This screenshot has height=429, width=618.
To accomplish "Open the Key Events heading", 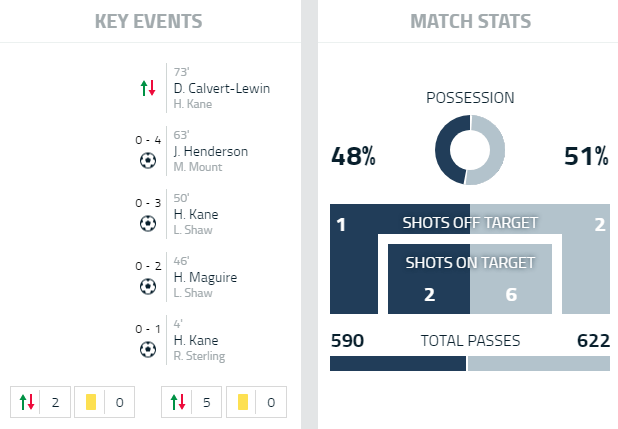I will (x=148, y=21).
